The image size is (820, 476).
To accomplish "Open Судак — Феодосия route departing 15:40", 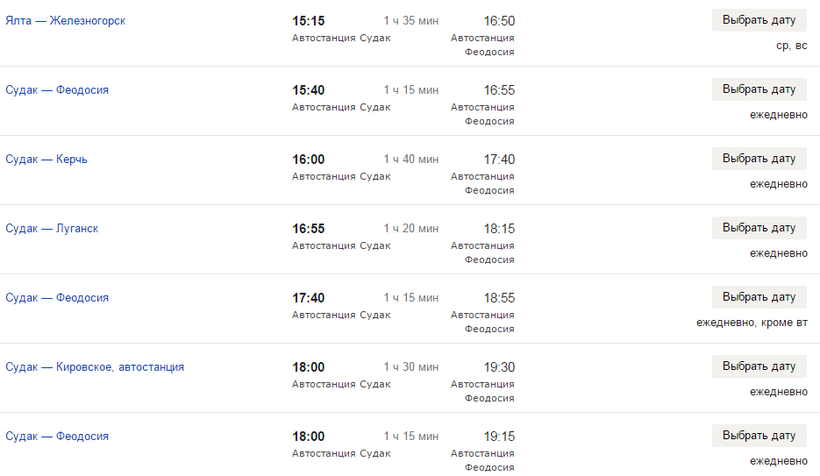I will (57, 90).
